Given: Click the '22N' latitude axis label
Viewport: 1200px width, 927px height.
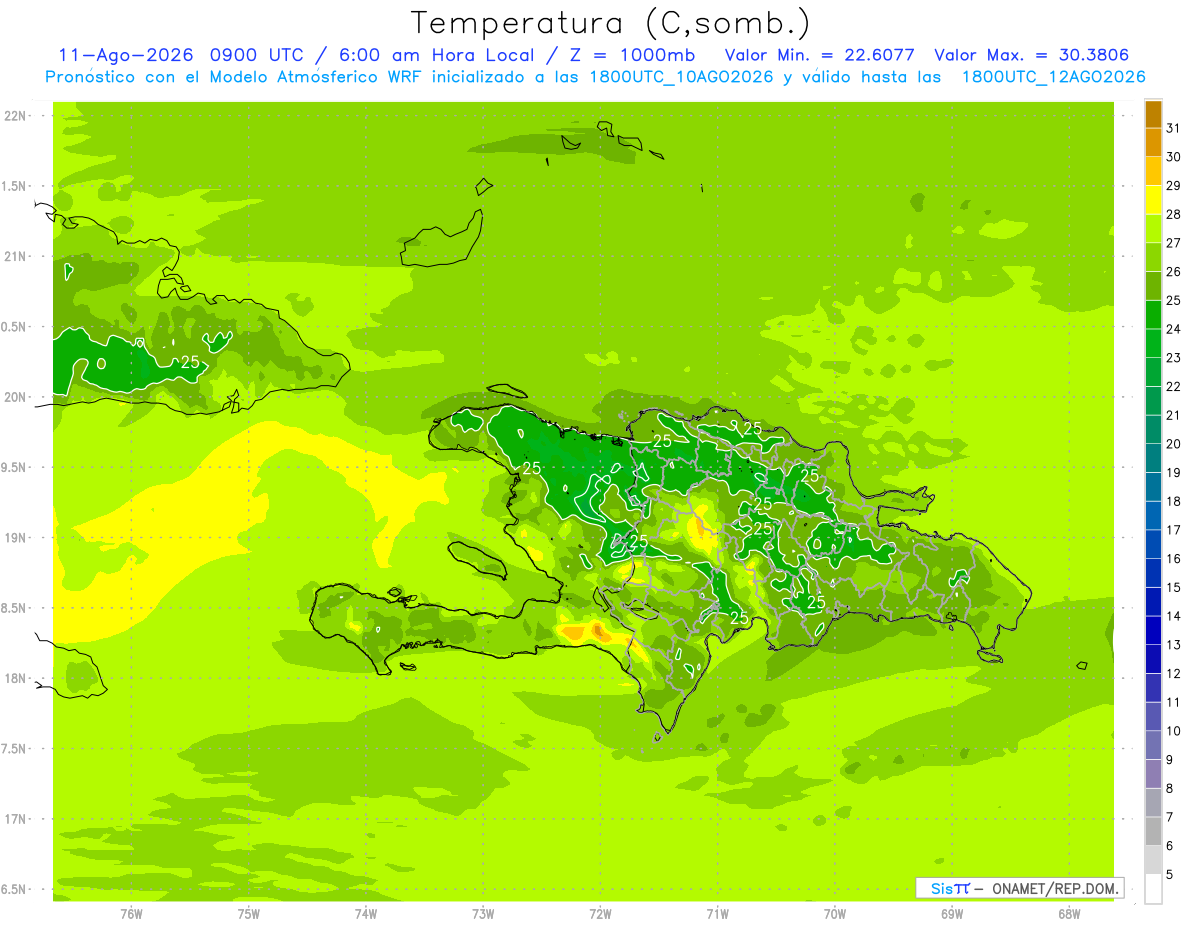Looking at the screenshot, I should [x=16, y=116].
